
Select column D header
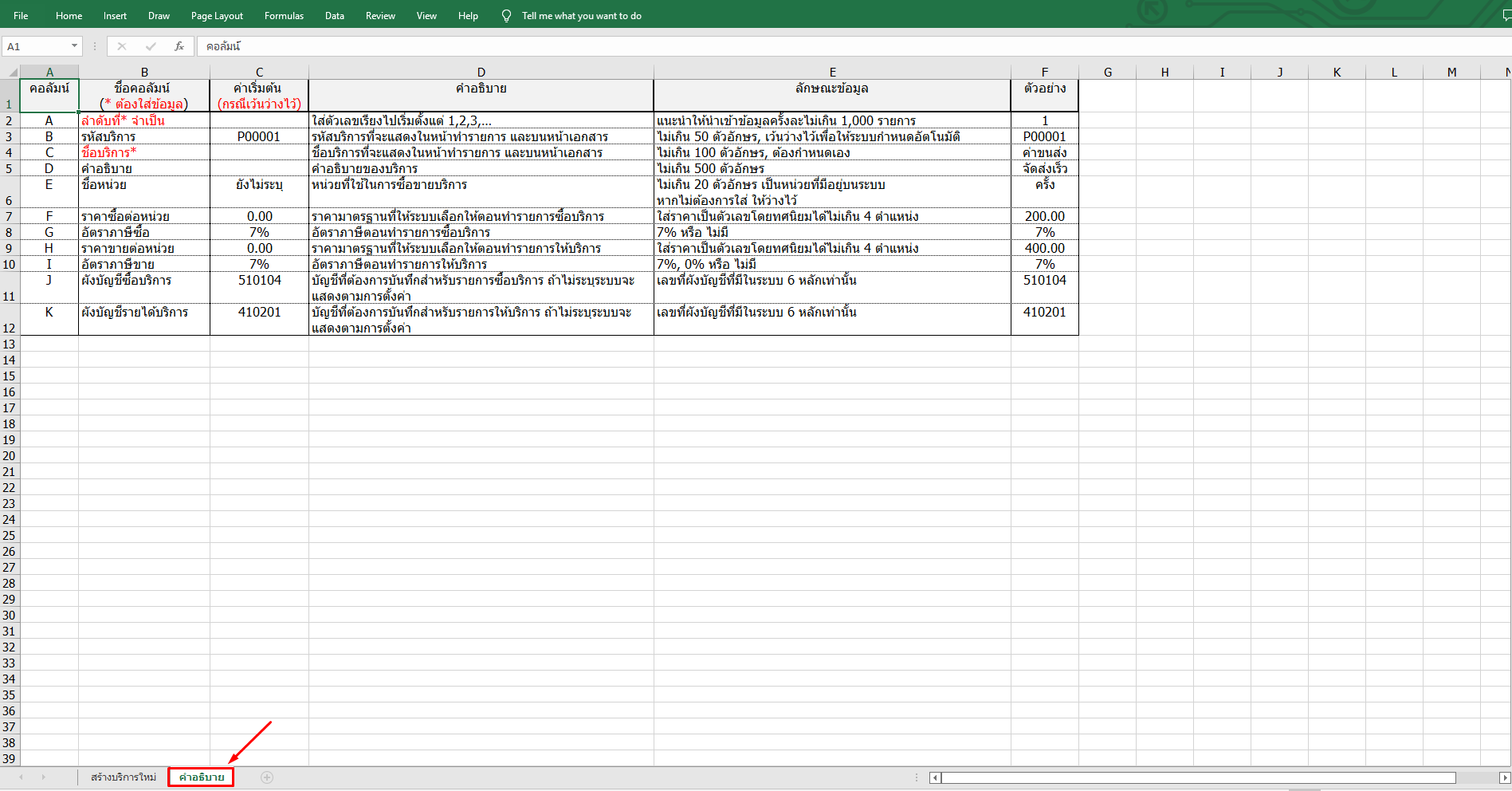tap(481, 71)
